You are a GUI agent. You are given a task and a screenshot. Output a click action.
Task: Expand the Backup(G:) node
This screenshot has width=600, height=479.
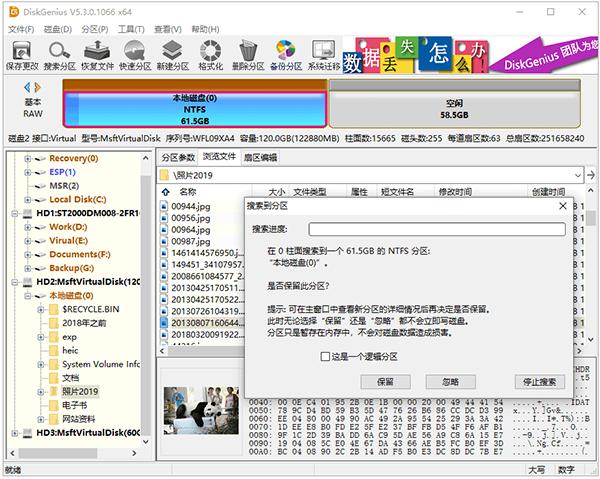[28, 268]
